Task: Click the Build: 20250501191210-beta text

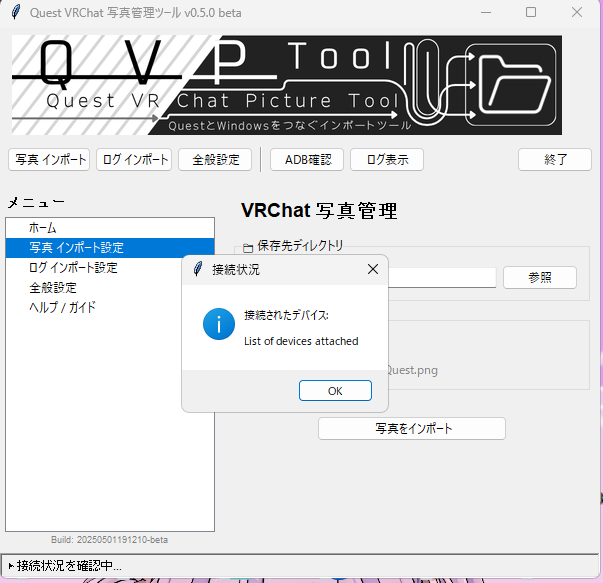Action: [109, 540]
